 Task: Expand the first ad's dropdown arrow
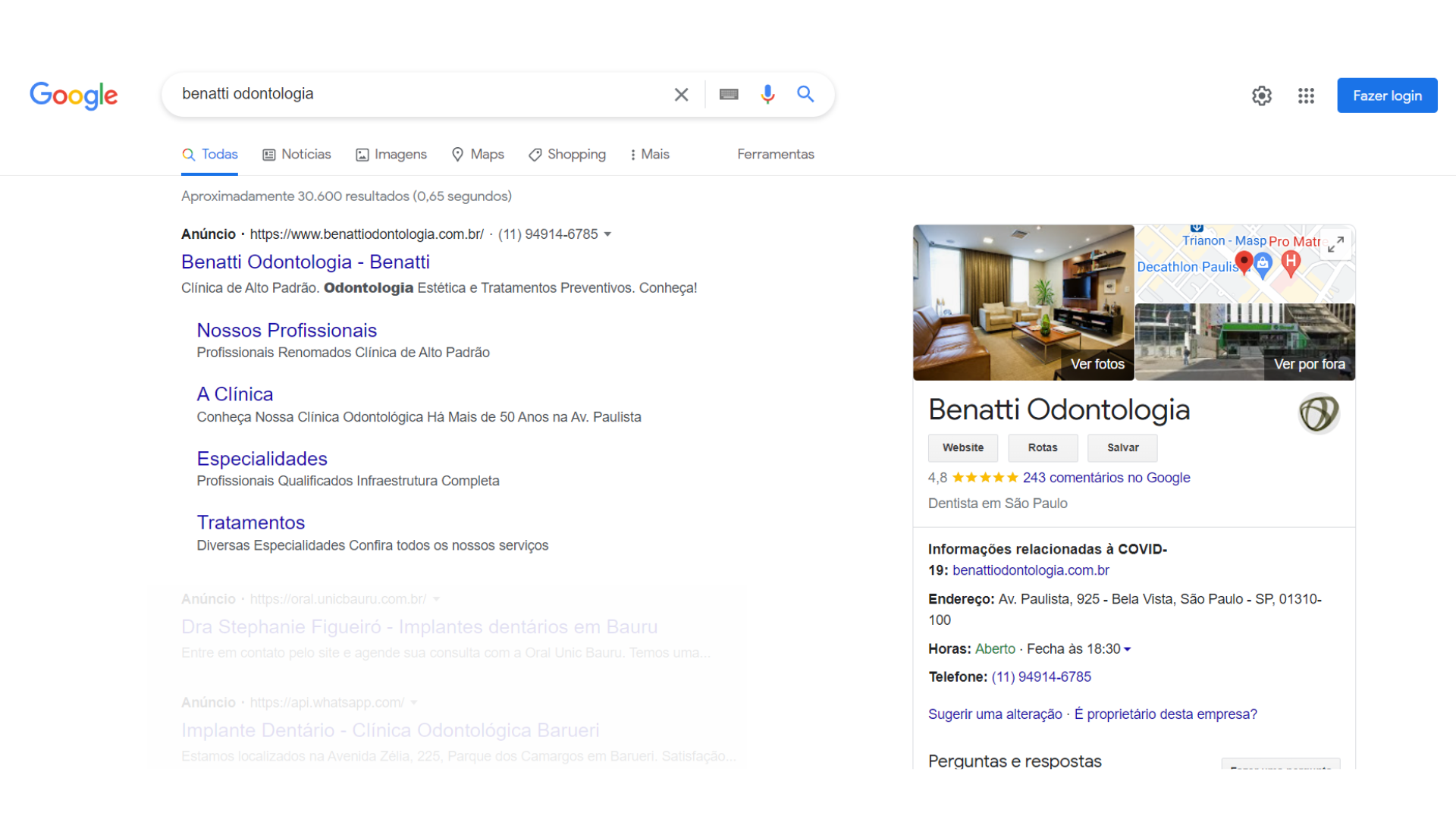(x=607, y=234)
